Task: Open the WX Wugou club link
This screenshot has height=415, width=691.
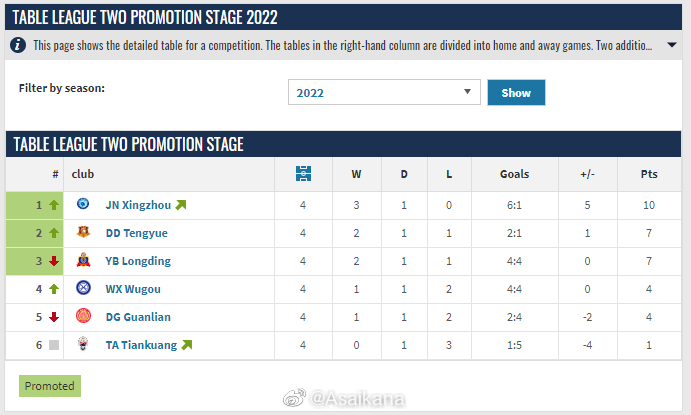Action: [133, 289]
